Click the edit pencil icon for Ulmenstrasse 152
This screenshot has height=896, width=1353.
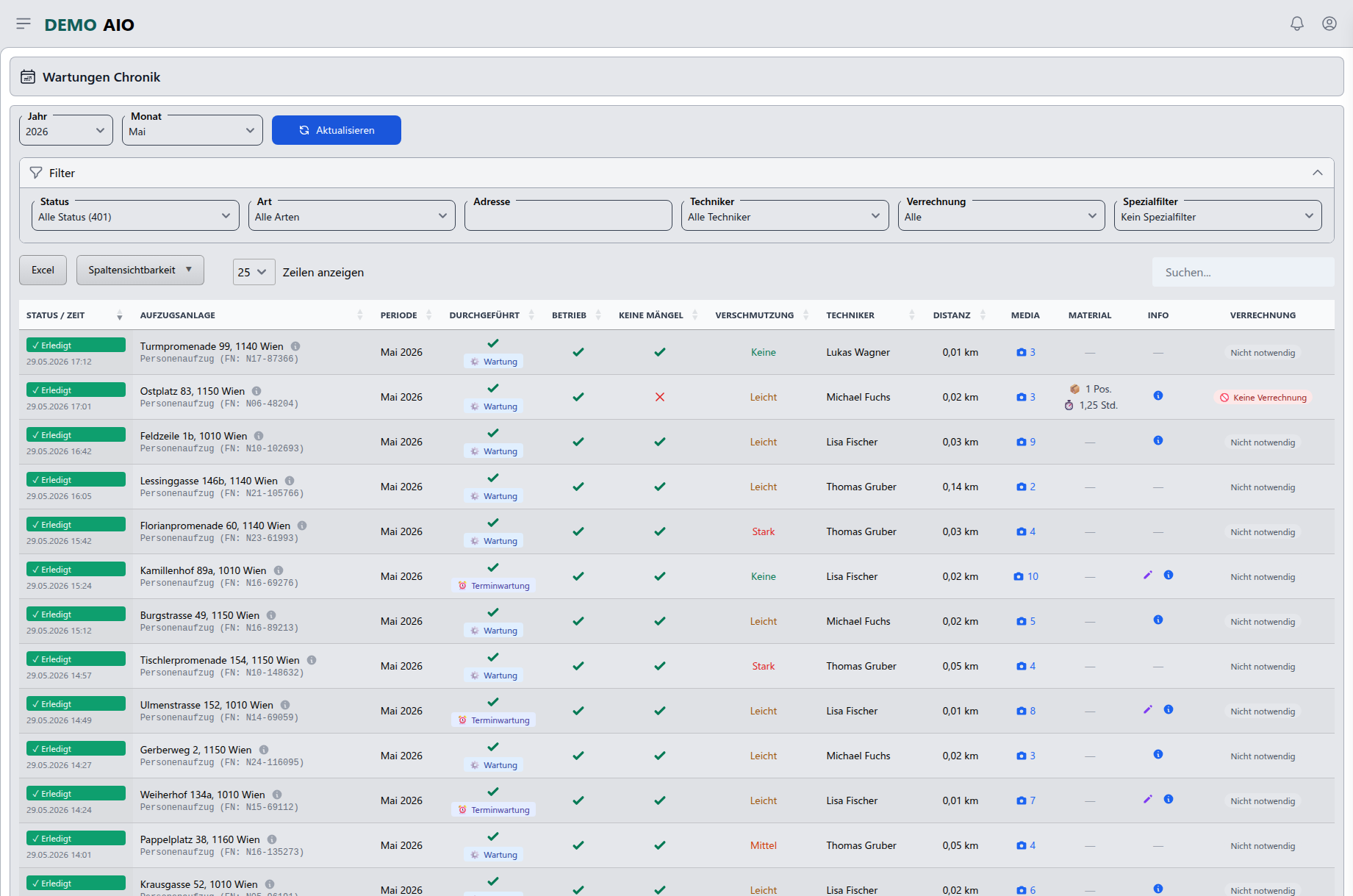[x=1148, y=709]
